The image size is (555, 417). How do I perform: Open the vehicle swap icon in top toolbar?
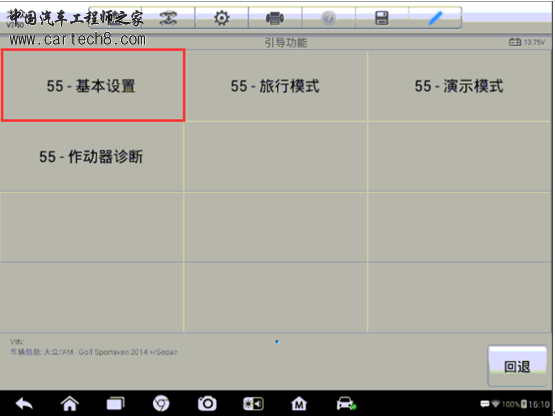[x=168, y=18]
